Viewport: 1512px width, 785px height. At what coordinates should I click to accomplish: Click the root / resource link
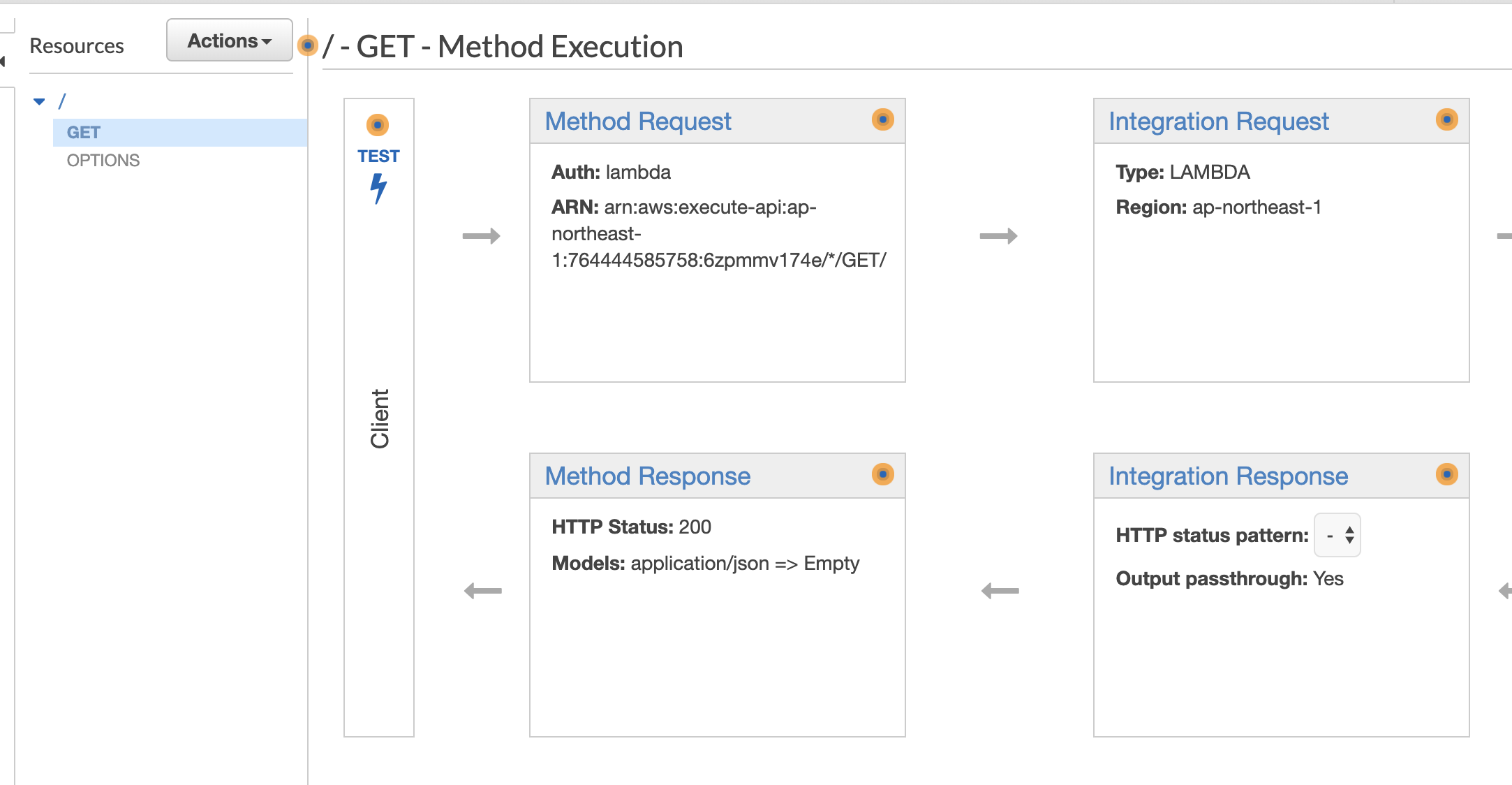tap(62, 102)
